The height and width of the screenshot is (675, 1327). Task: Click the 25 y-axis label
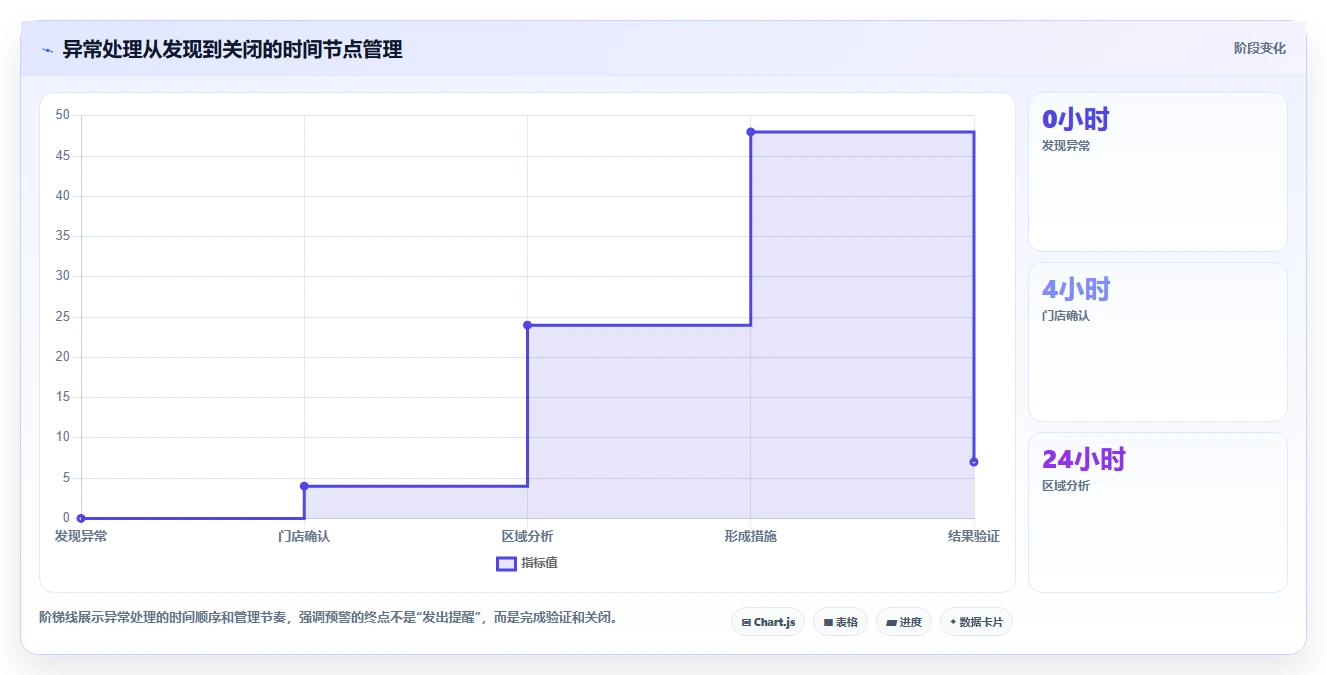click(63, 317)
